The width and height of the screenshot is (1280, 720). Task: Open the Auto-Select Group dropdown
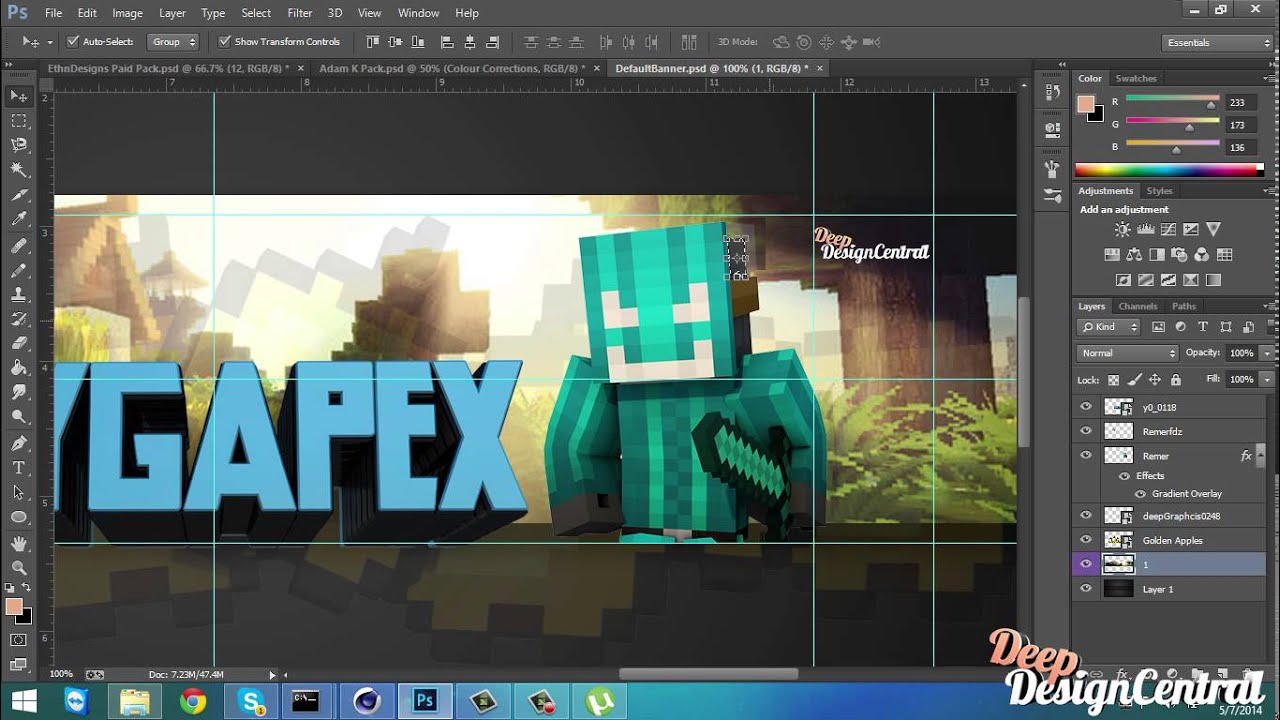[173, 42]
